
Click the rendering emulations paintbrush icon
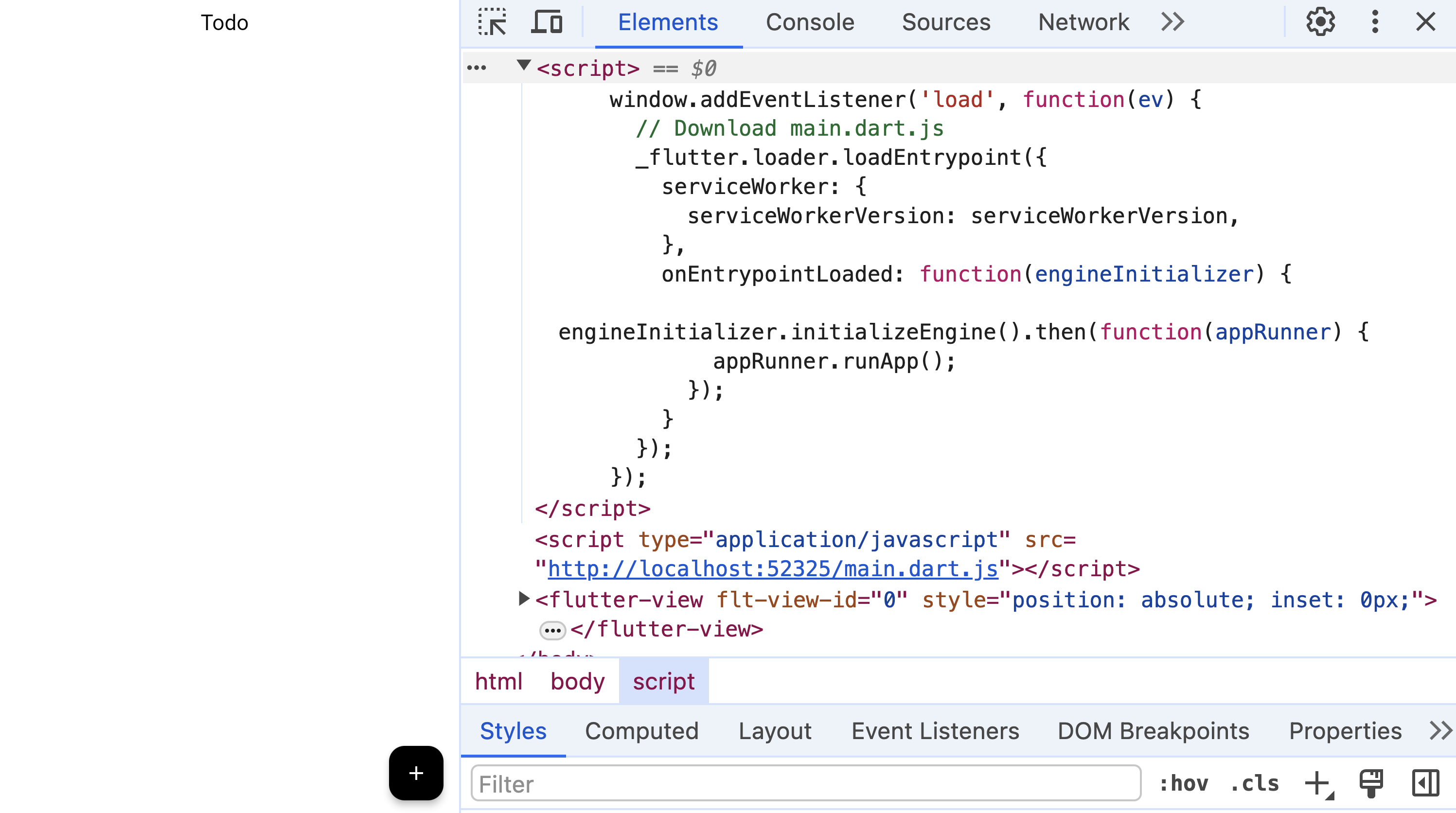[x=1370, y=784]
